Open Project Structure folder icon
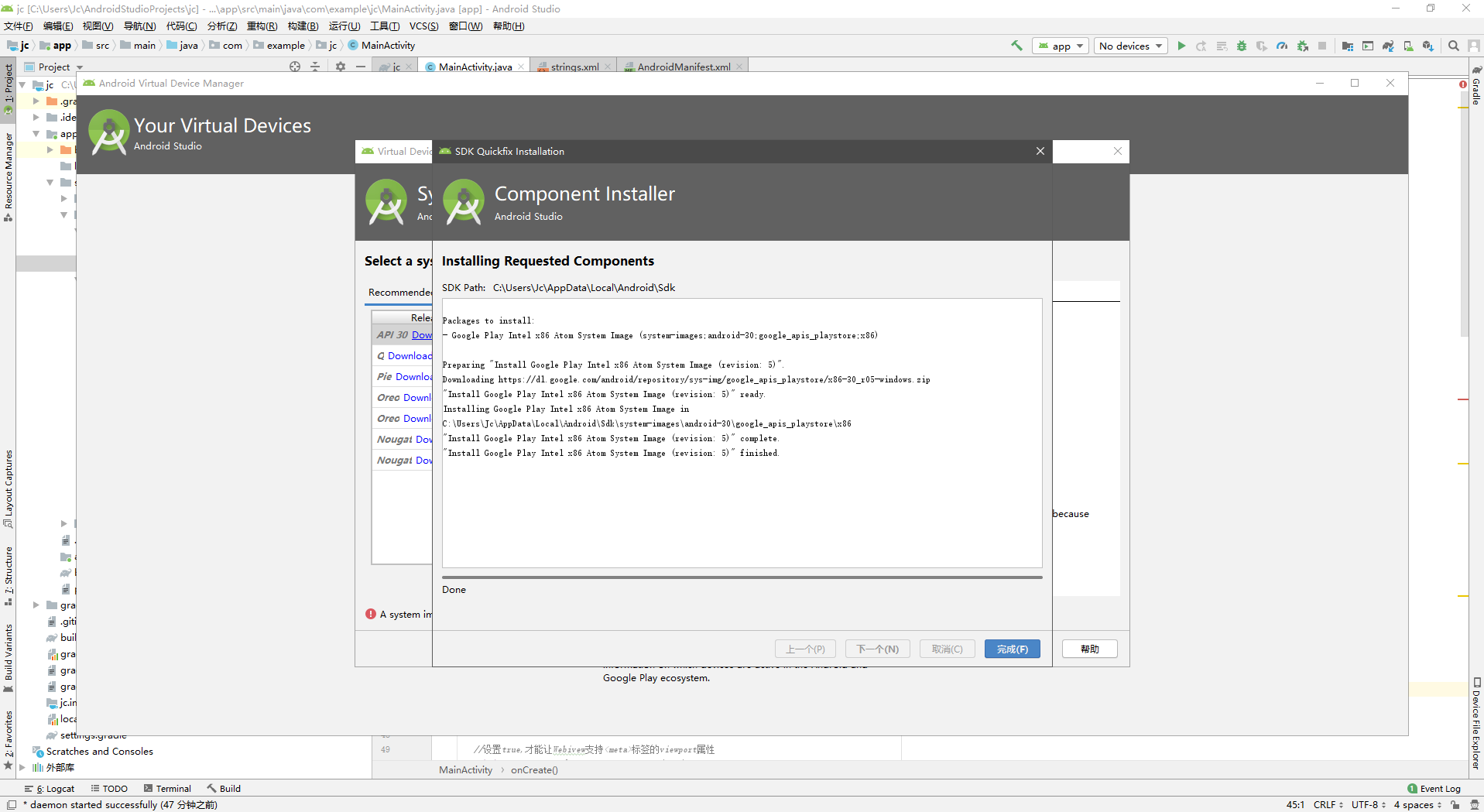 pyautogui.click(x=1348, y=46)
